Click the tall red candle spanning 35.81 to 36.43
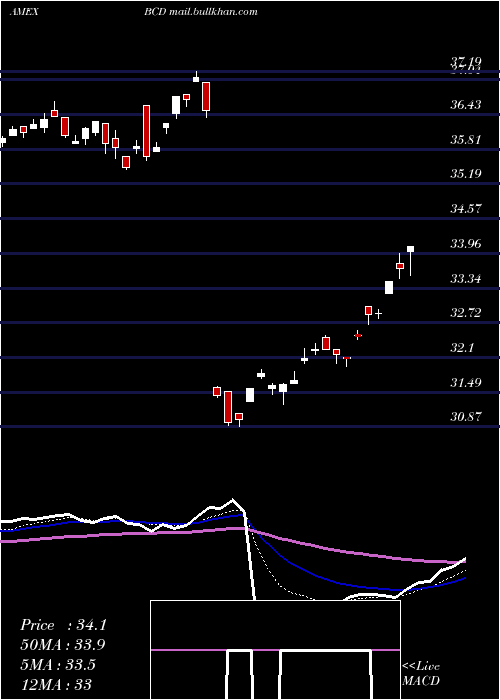The image size is (500, 700). 146,131
